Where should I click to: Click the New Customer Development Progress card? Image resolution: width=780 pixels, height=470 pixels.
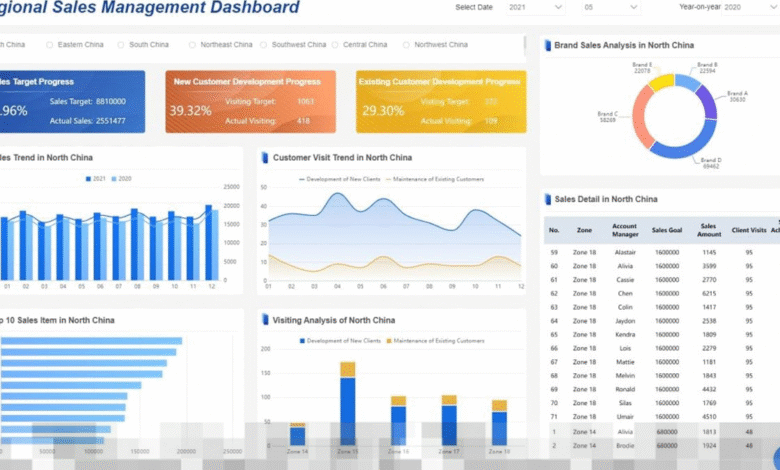pyautogui.click(x=252, y=102)
